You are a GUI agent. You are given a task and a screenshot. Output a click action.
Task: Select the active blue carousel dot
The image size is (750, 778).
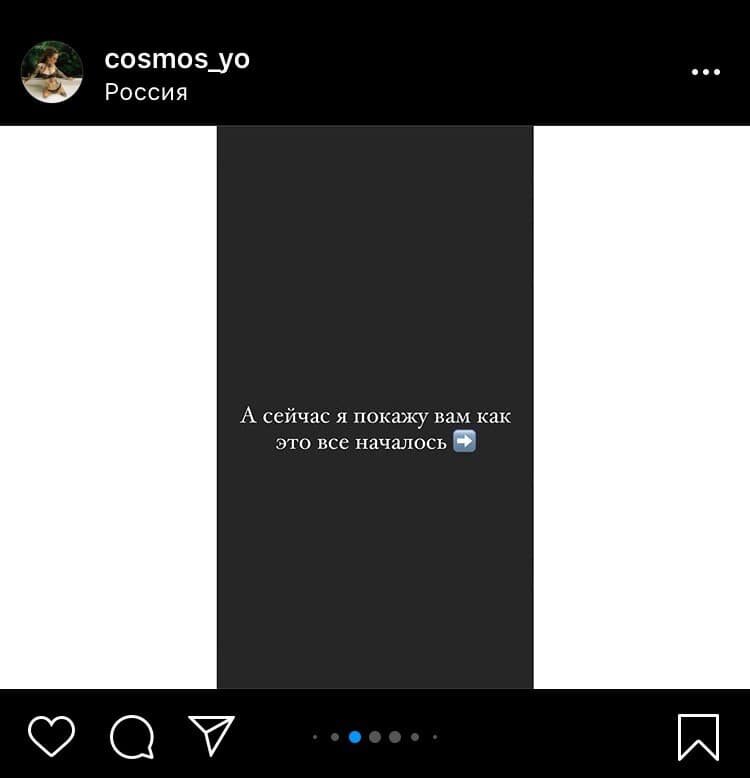click(x=355, y=737)
